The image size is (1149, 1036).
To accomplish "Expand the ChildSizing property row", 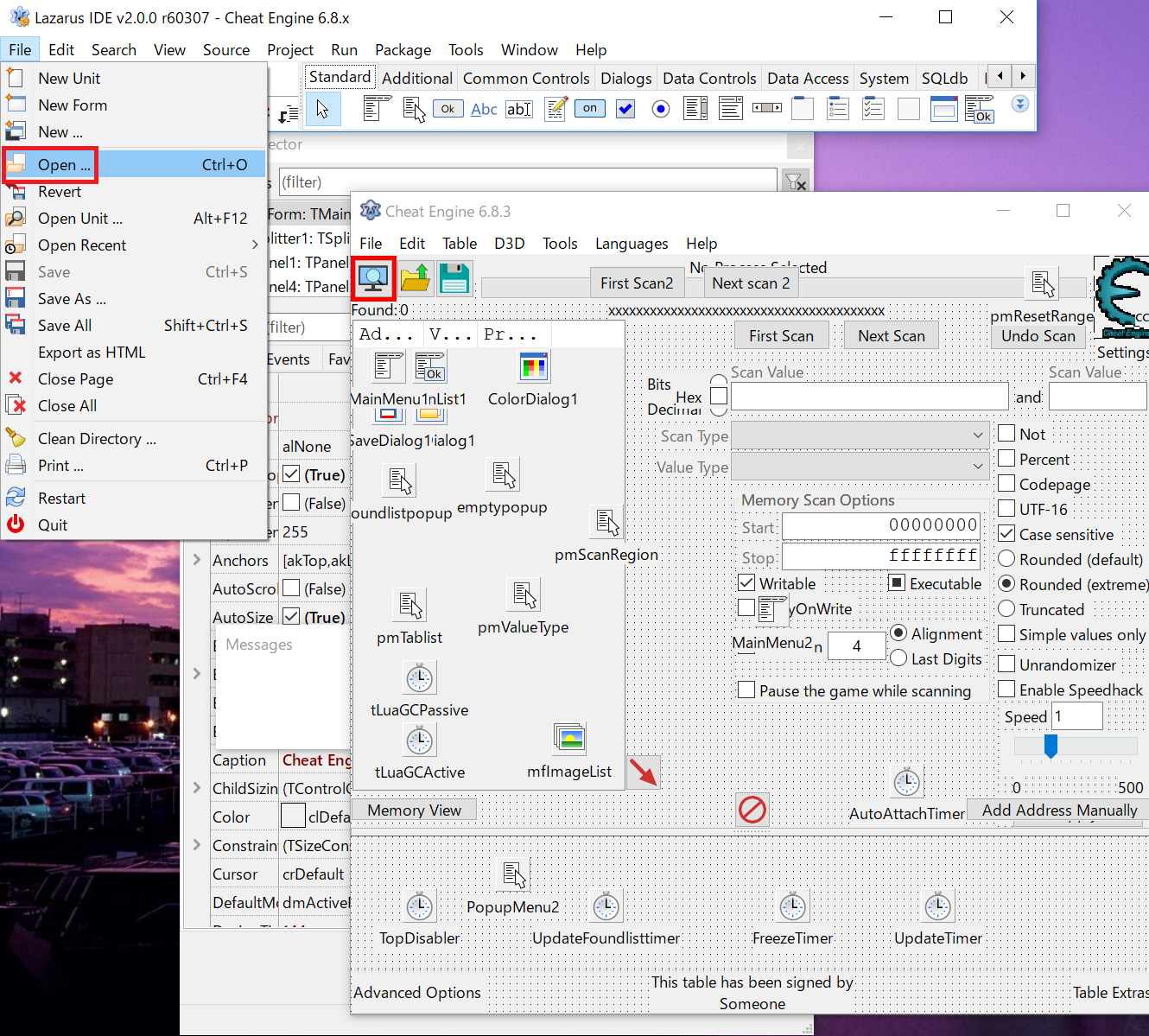I will (197, 788).
